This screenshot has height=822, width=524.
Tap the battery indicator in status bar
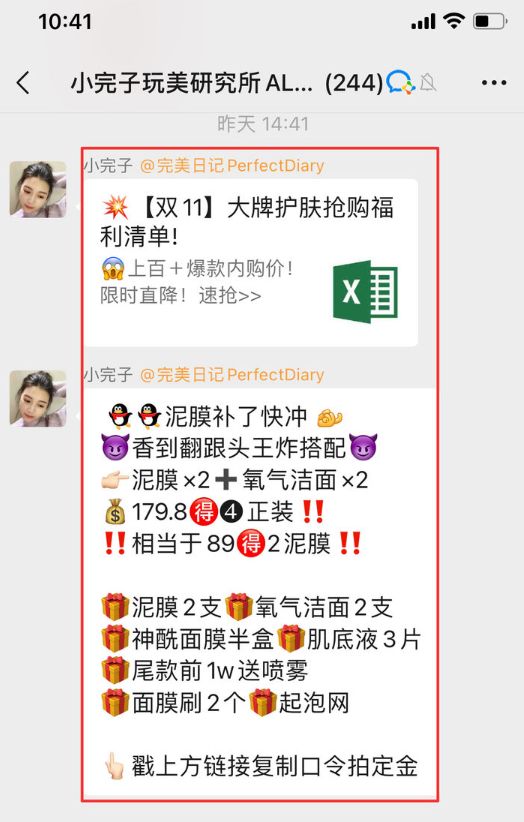click(490, 21)
